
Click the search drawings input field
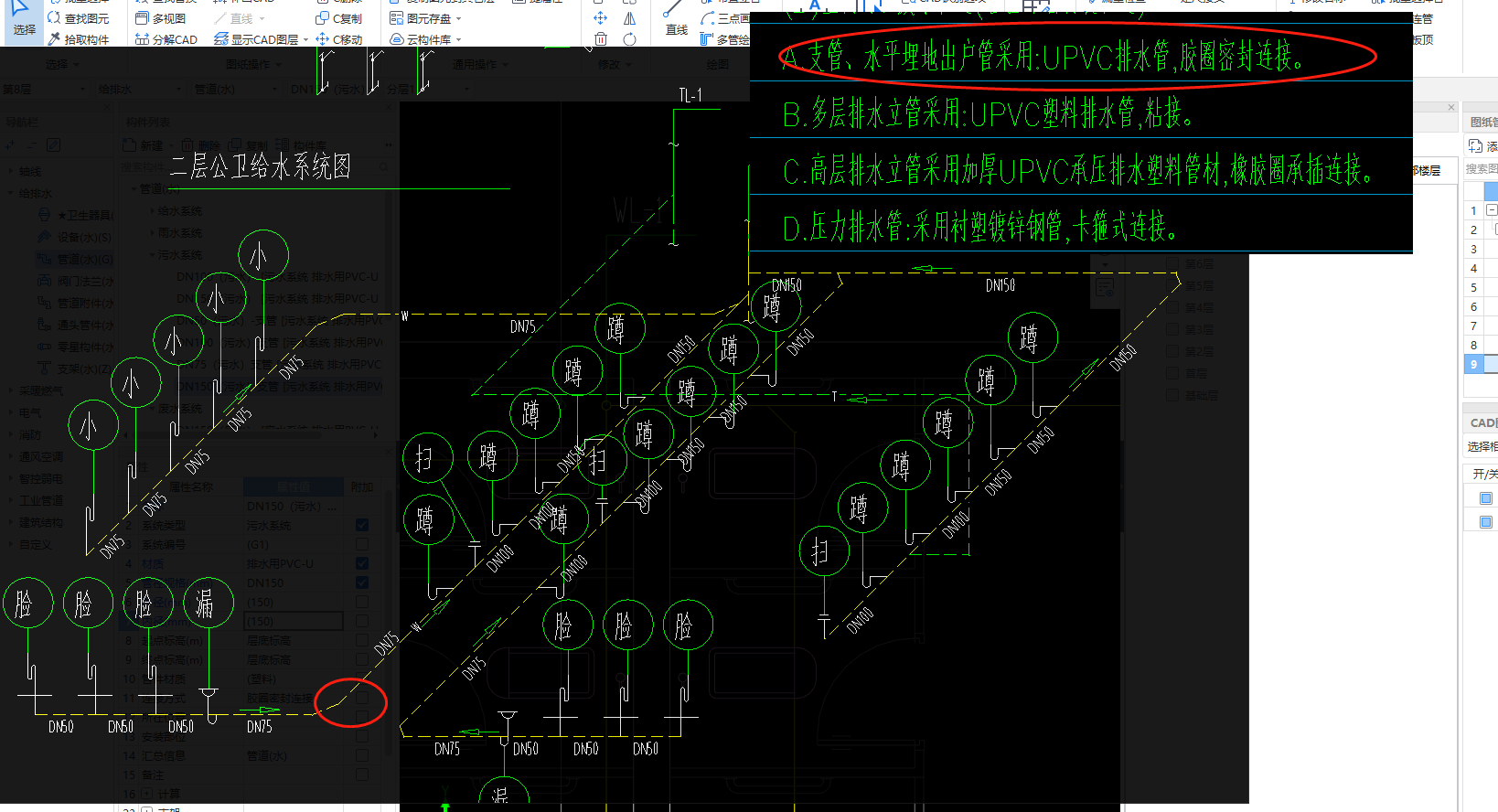pyautogui.click(x=1481, y=169)
